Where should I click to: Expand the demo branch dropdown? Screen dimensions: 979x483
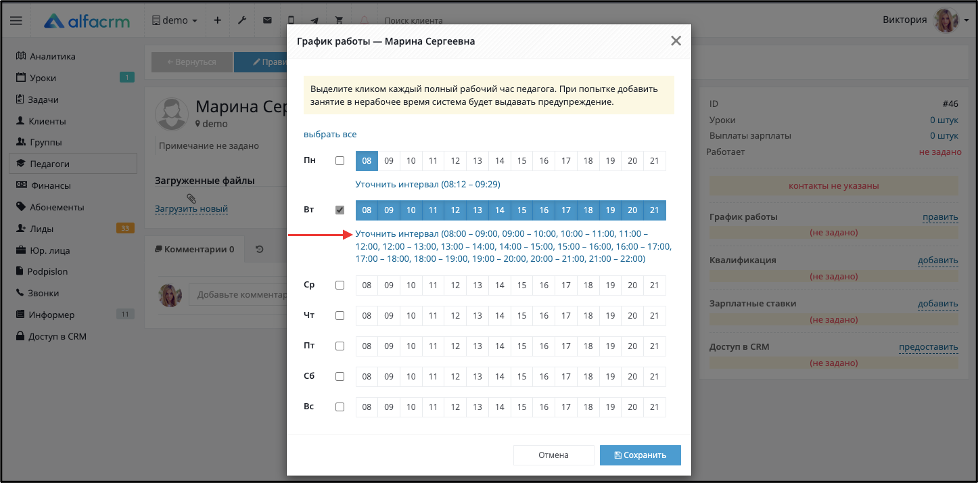(x=175, y=21)
